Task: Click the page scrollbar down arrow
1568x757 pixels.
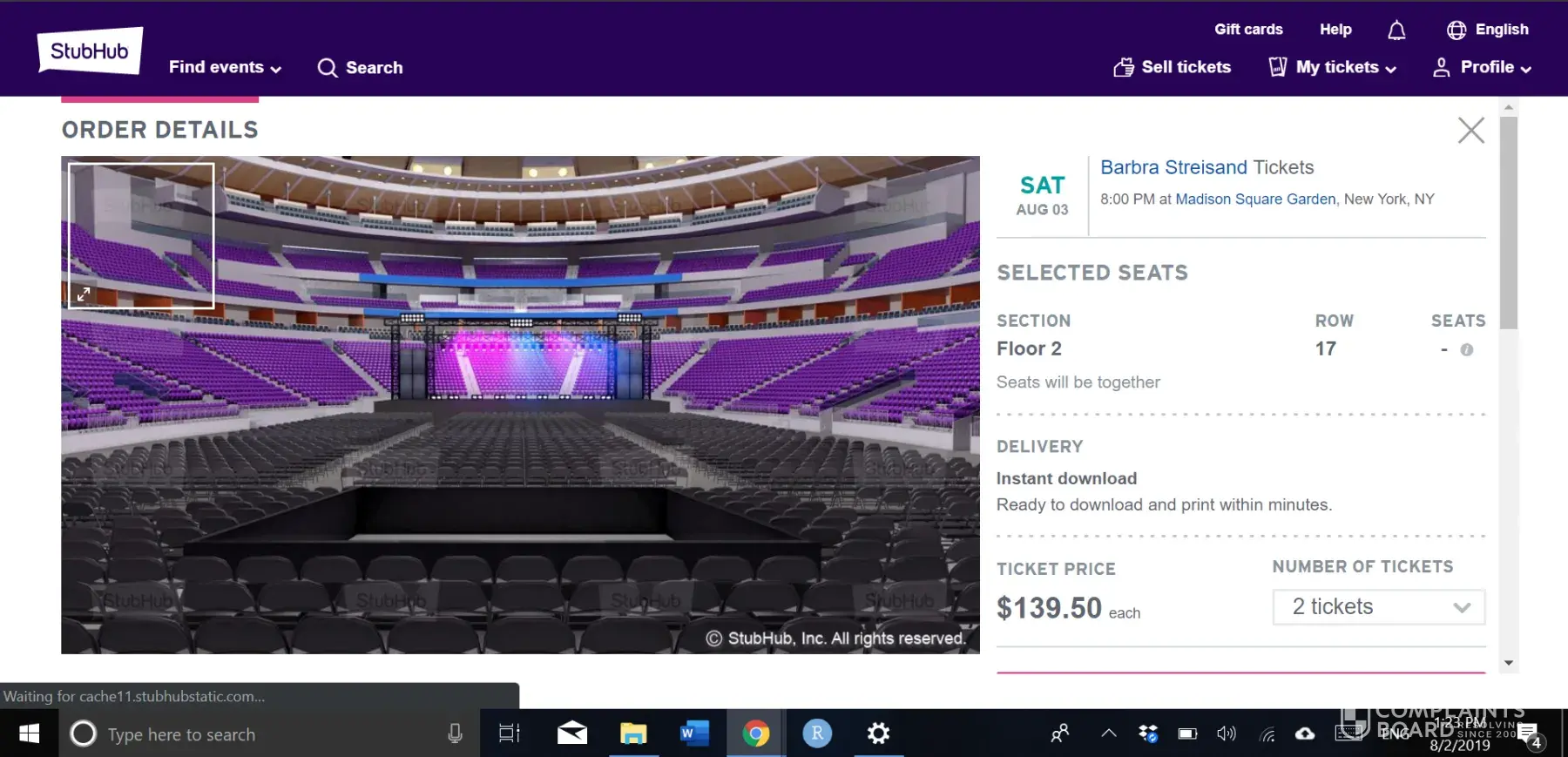Action: pyautogui.click(x=1509, y=663)
